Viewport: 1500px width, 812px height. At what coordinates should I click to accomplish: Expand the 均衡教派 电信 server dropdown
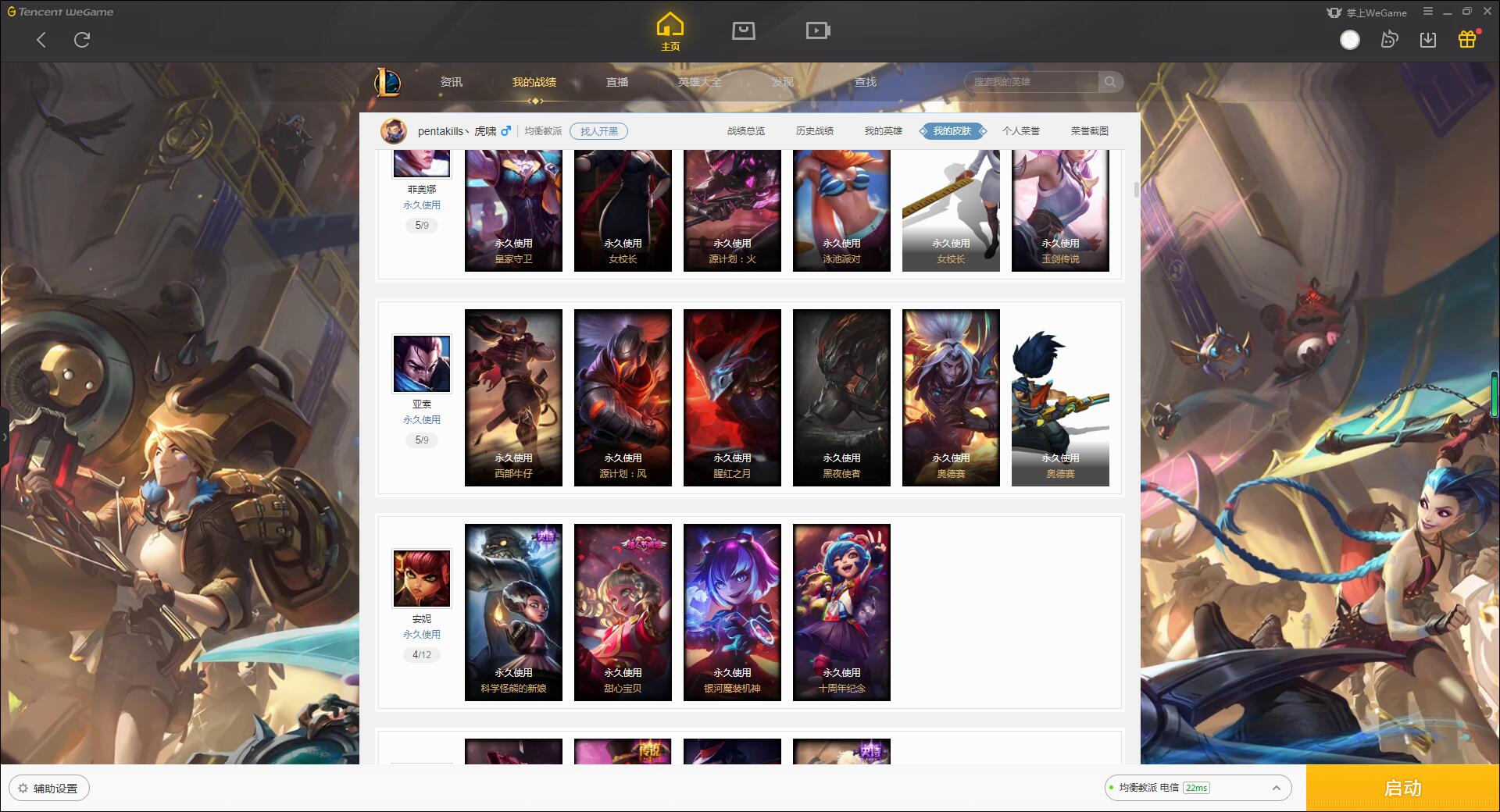[1198, 788]
